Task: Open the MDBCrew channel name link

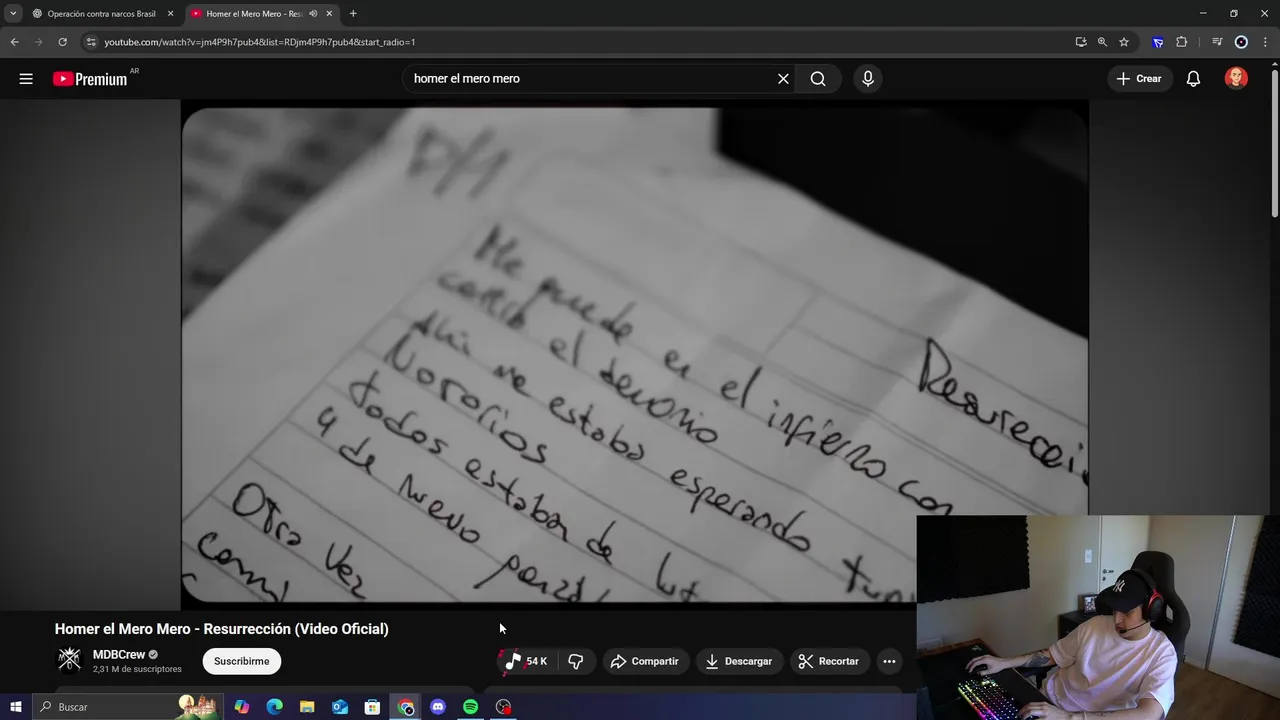Action: tap(119, 655)
